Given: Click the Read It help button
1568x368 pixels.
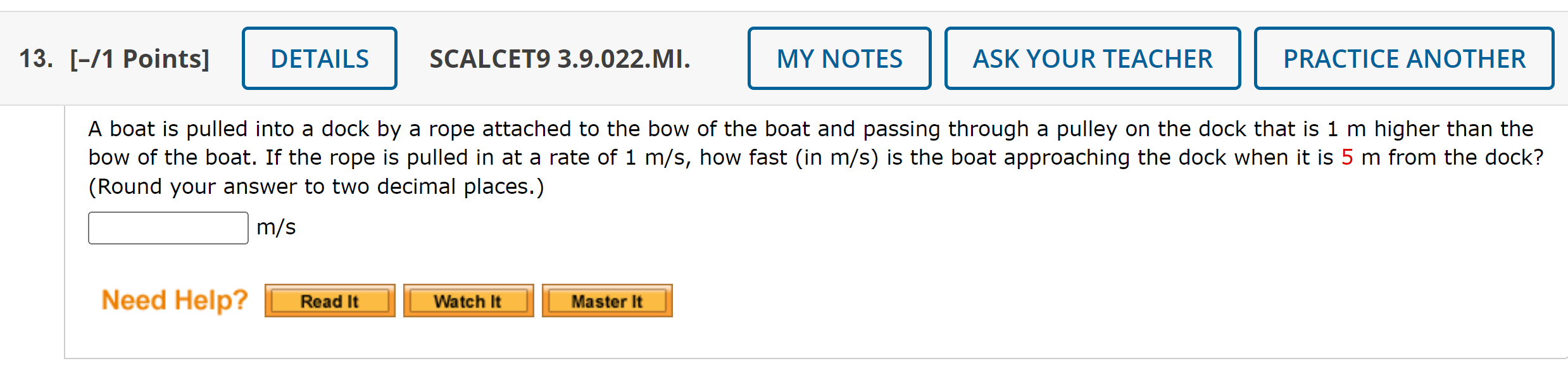Looking at the screenshot, I should pyautogui.click(x=330, y=300).
